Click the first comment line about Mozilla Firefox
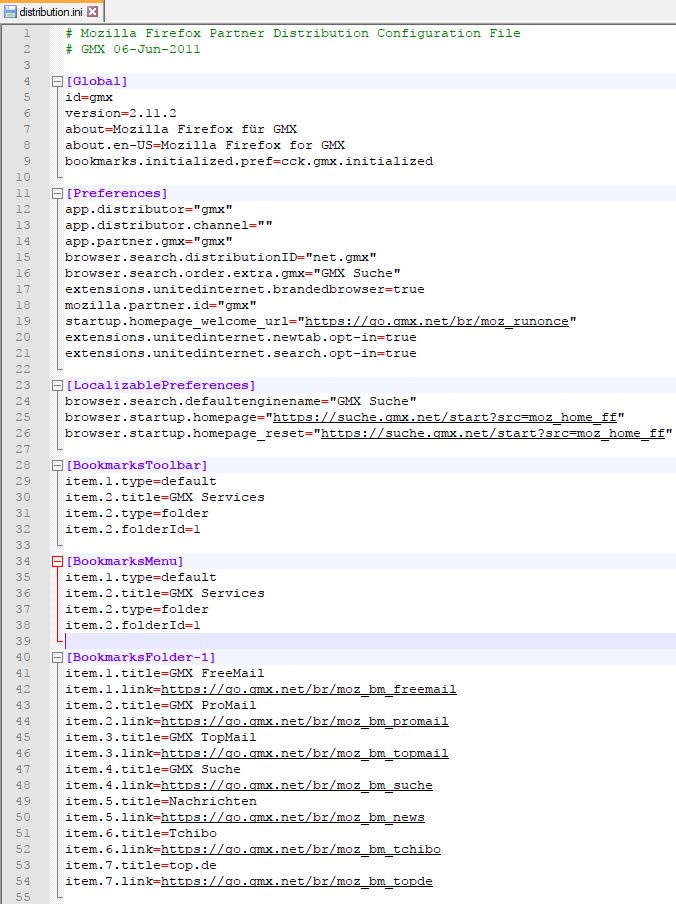Screen dimensions: 676x904 pos(293,33)
